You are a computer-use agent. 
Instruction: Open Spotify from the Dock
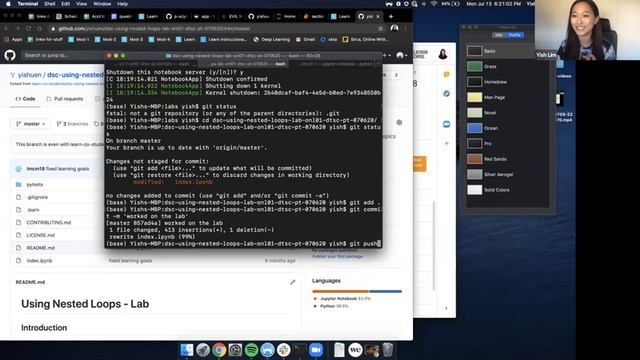pyautogui.click(x=251, y=350)
